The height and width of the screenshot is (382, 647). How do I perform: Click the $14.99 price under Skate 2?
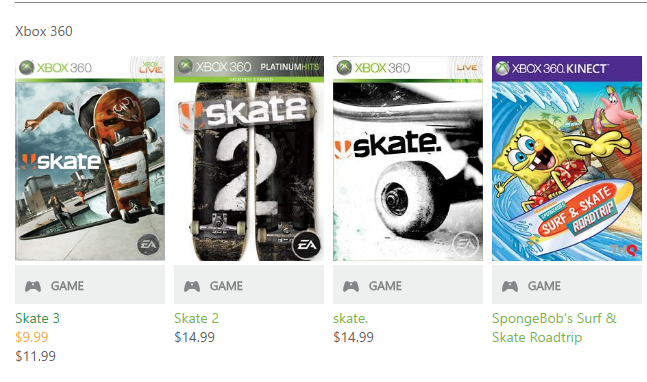click(x=194, y=337)
